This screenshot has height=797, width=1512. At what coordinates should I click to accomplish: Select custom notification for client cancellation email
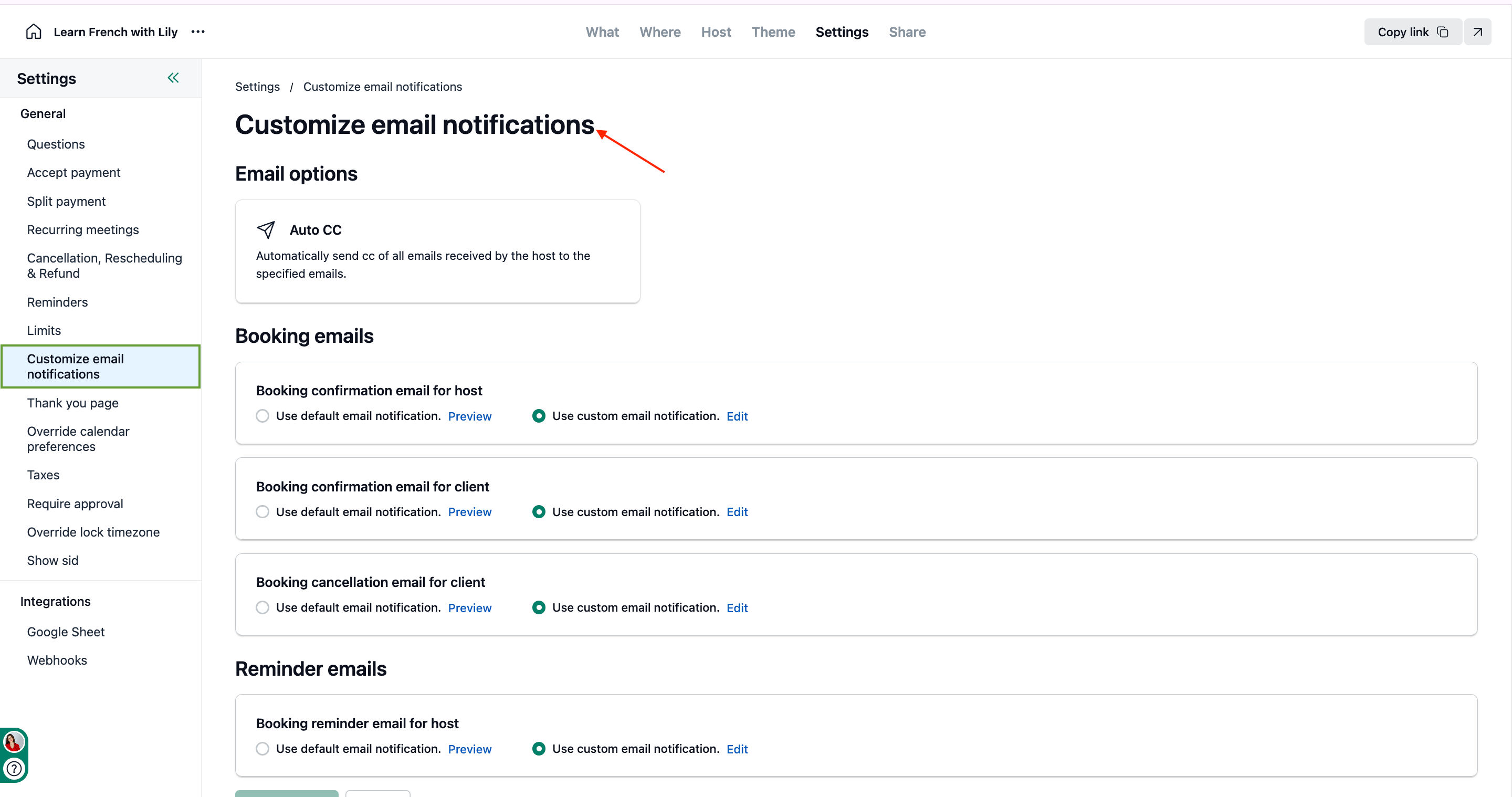(x=538, y=607)
